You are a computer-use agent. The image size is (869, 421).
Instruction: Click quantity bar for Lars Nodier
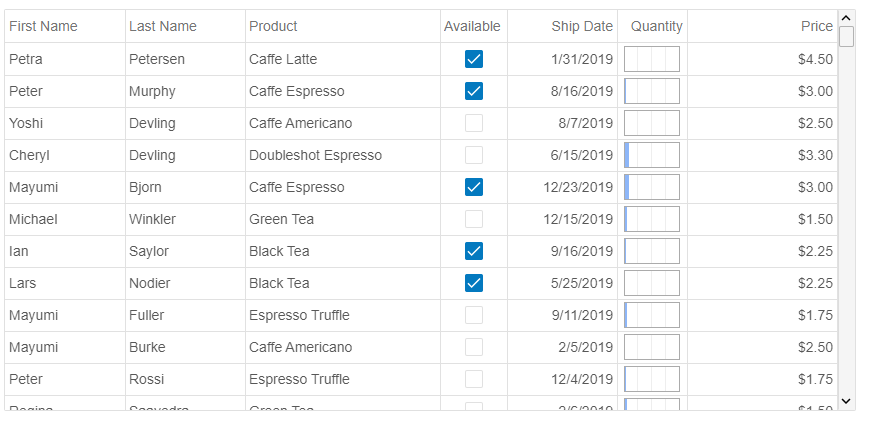click(652, 283)
